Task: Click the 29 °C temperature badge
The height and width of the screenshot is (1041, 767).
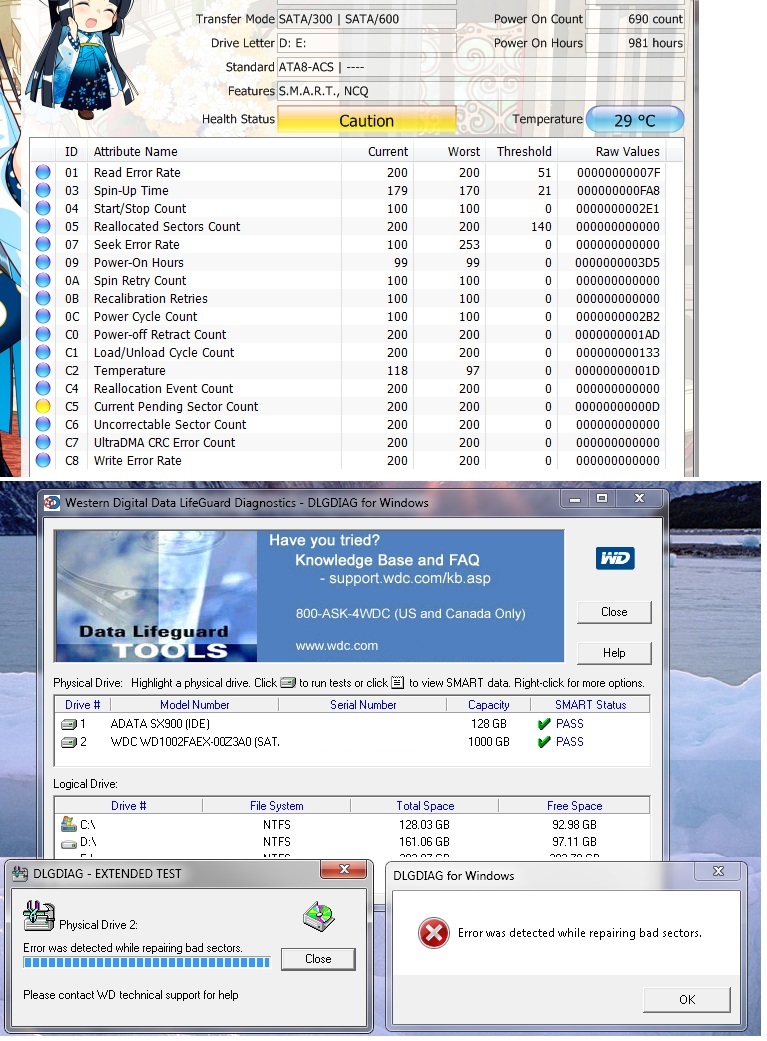Action: point(635,120)
